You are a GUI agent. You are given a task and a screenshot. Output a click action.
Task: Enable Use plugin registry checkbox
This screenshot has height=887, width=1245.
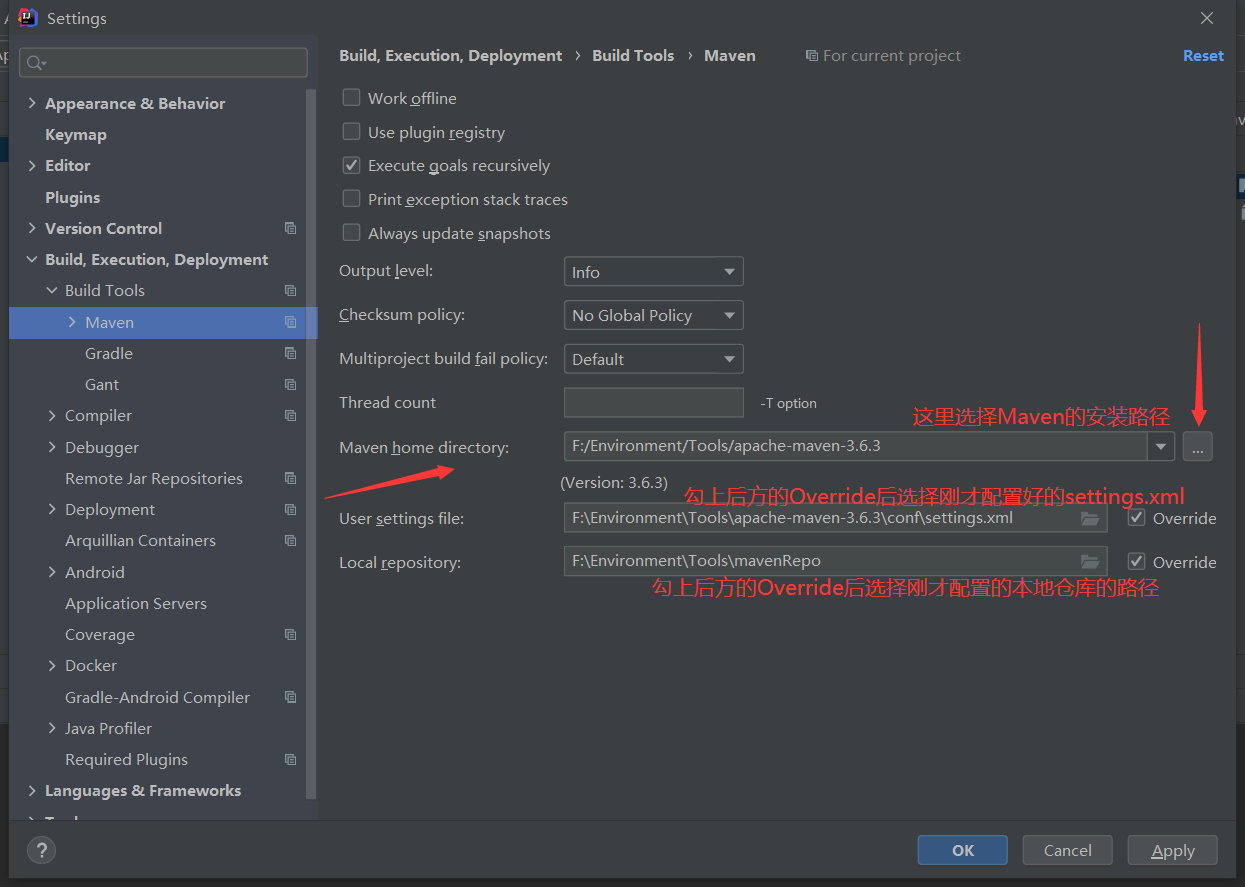351,132
